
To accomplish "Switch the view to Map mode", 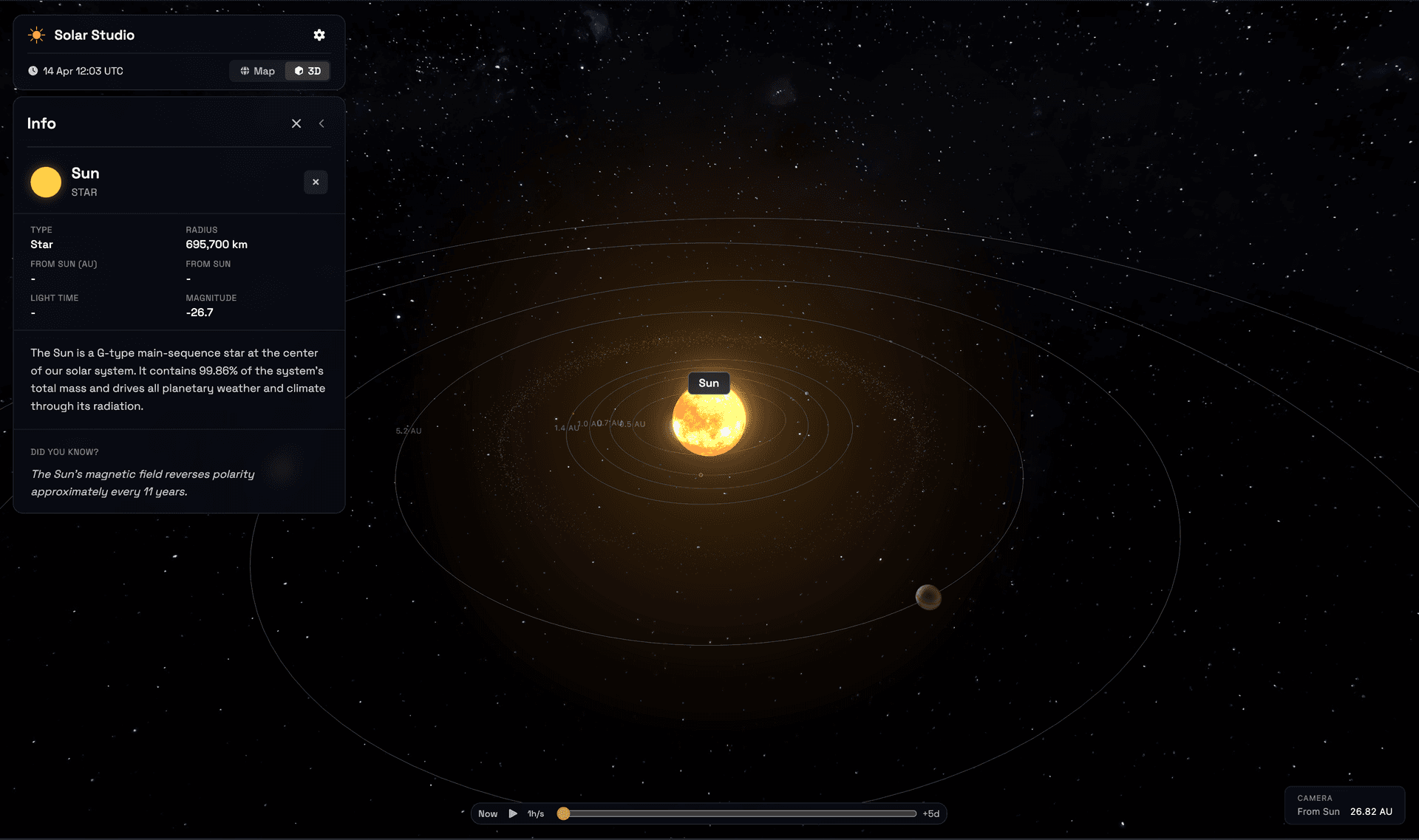I will pos(256,71).
